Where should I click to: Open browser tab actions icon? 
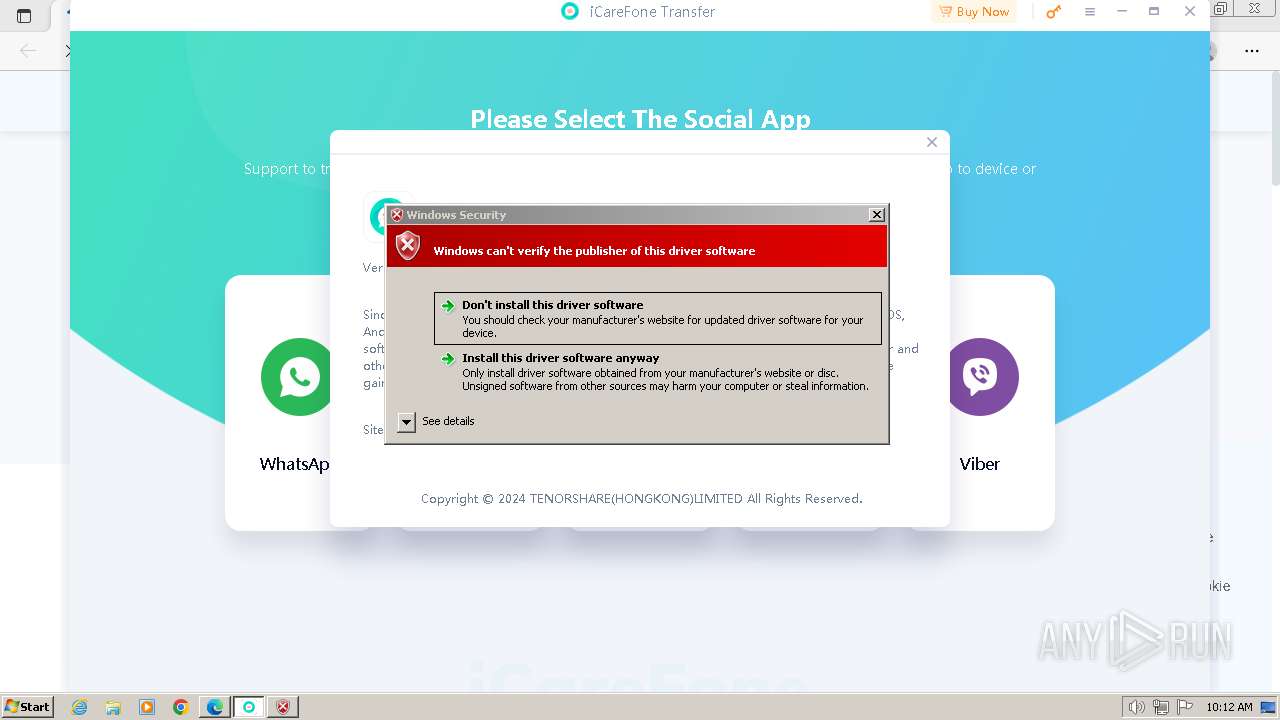(24, 15)
